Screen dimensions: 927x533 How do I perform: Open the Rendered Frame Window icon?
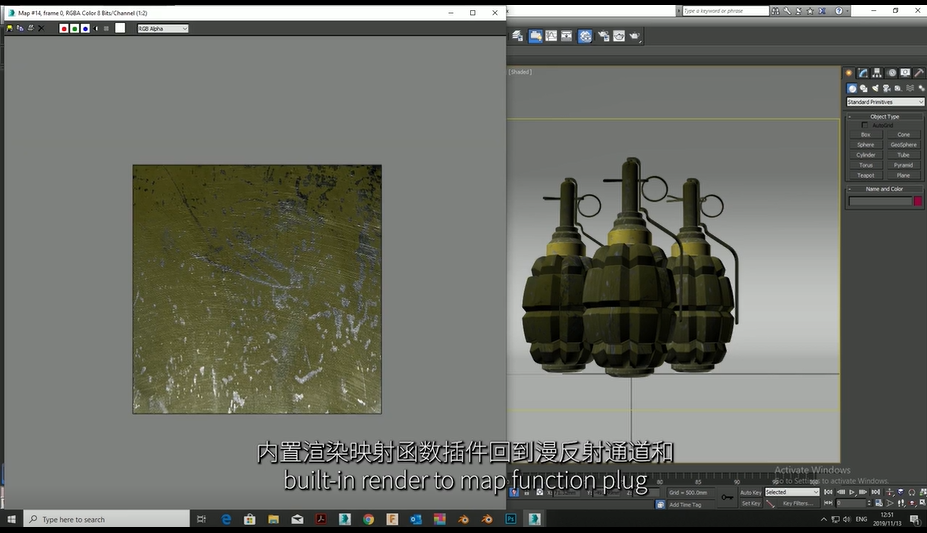[619, 36]
